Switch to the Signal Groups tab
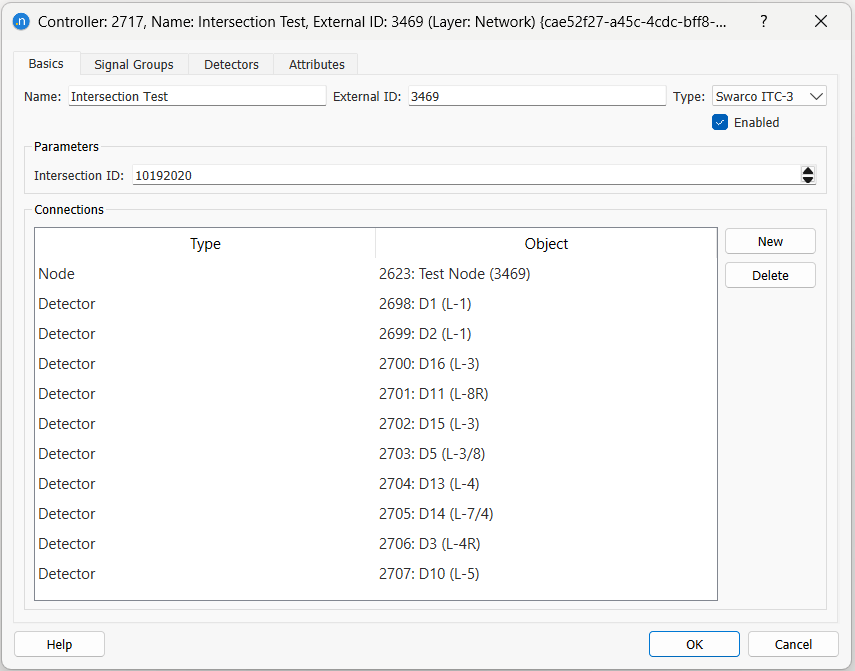Screen dimensions: 855x671 [133, 64]
